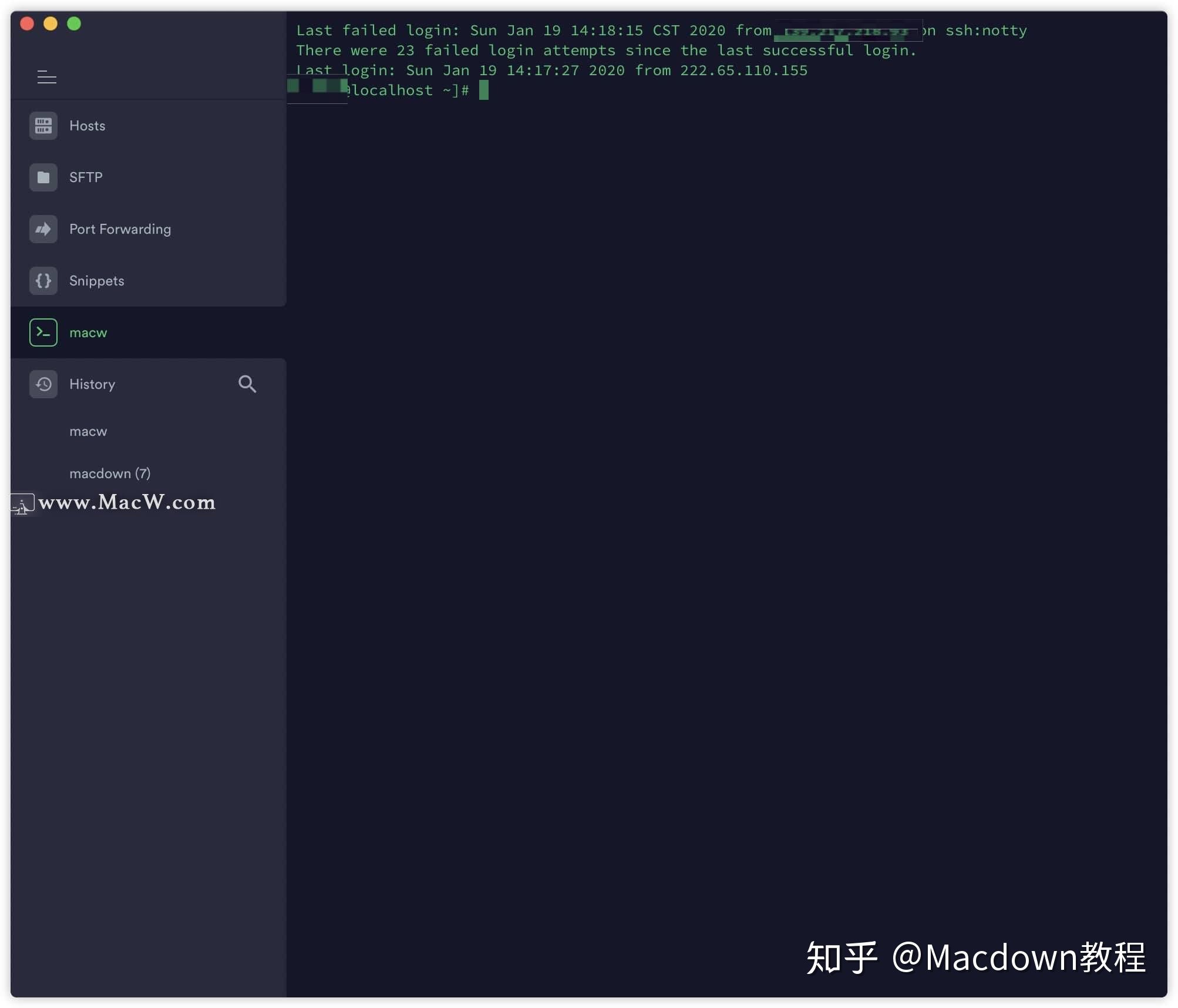Click the Port Forwarding arrow icon

tap(43, 229)
